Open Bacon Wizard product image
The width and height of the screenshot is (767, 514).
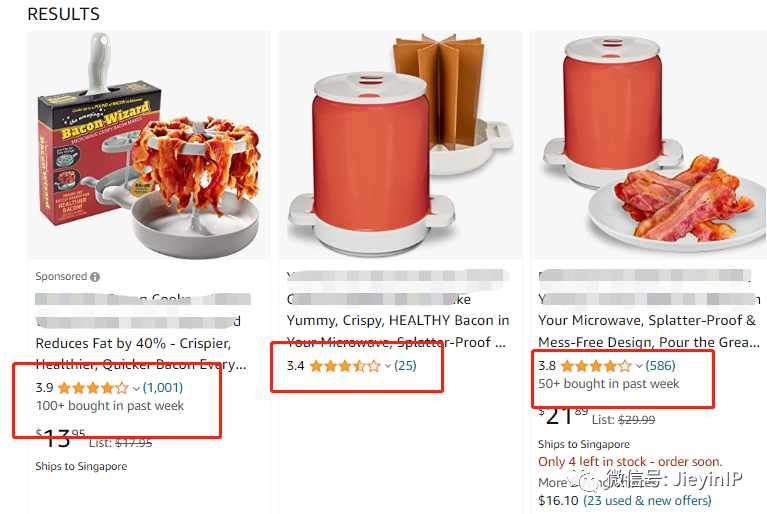coord(149,145)
